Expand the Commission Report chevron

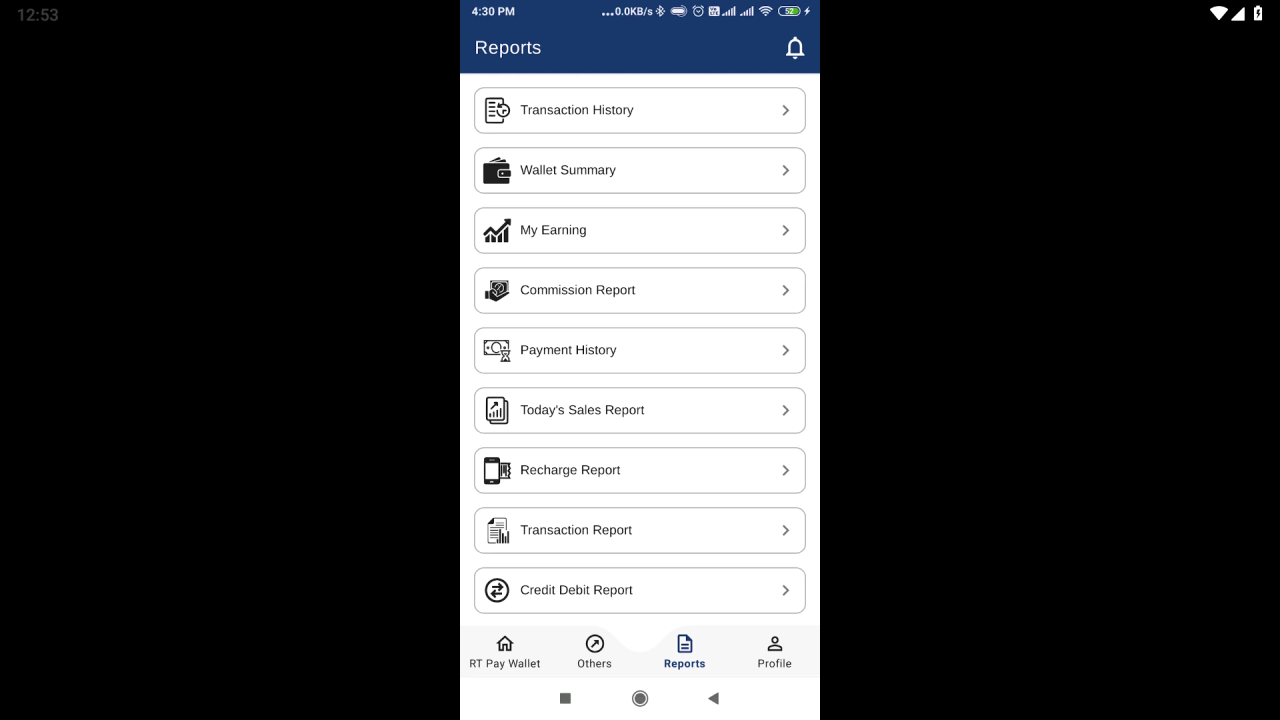pos(785,290)
